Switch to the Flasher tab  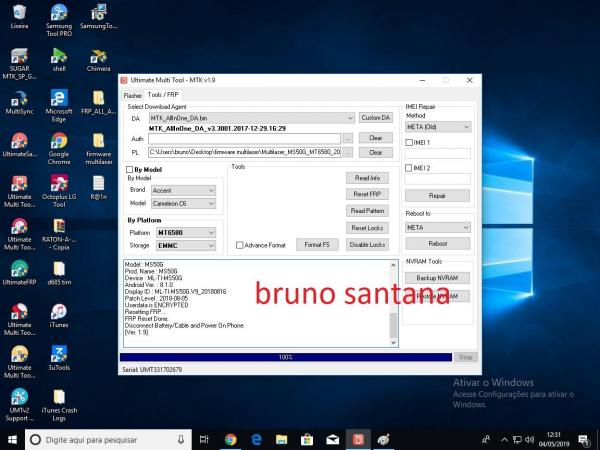132,95
